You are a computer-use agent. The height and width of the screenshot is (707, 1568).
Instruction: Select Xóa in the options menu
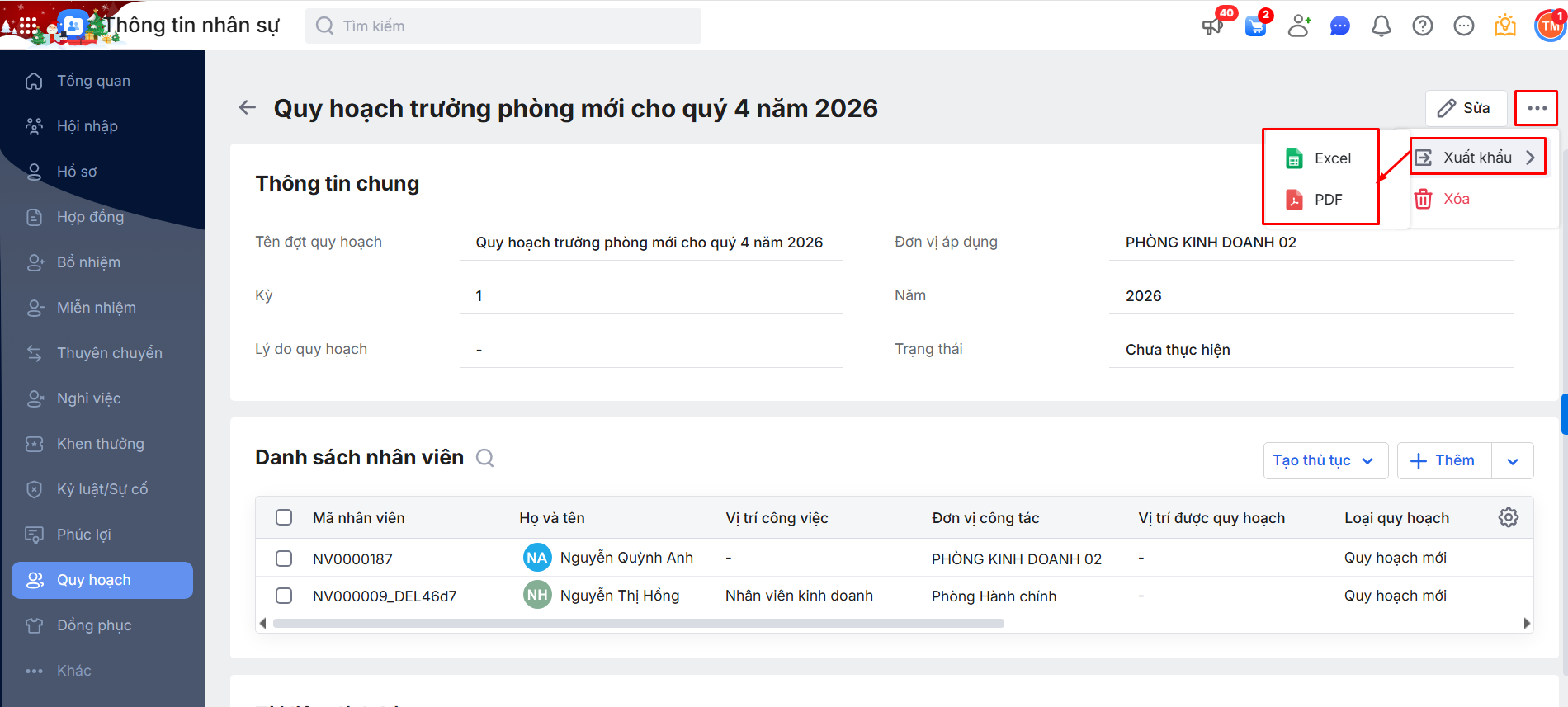1455,199
